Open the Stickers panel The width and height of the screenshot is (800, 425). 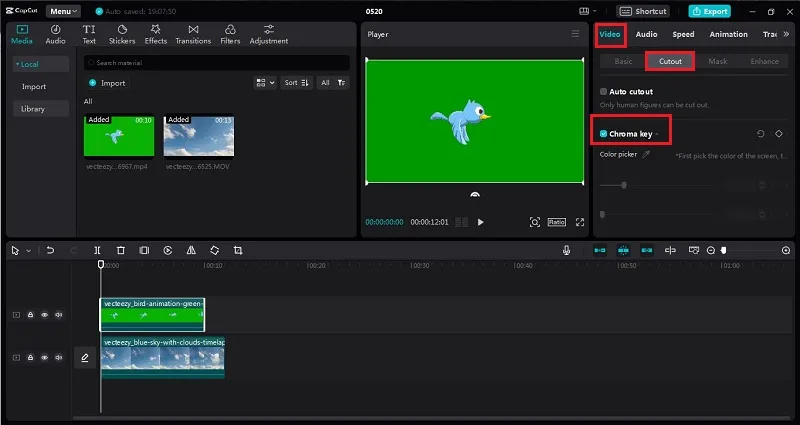[x=122, y=34]
